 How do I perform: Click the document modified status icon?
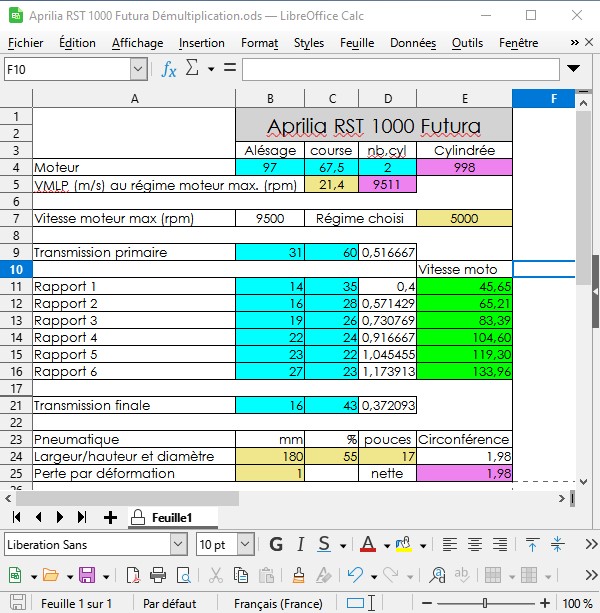point(18,603)
